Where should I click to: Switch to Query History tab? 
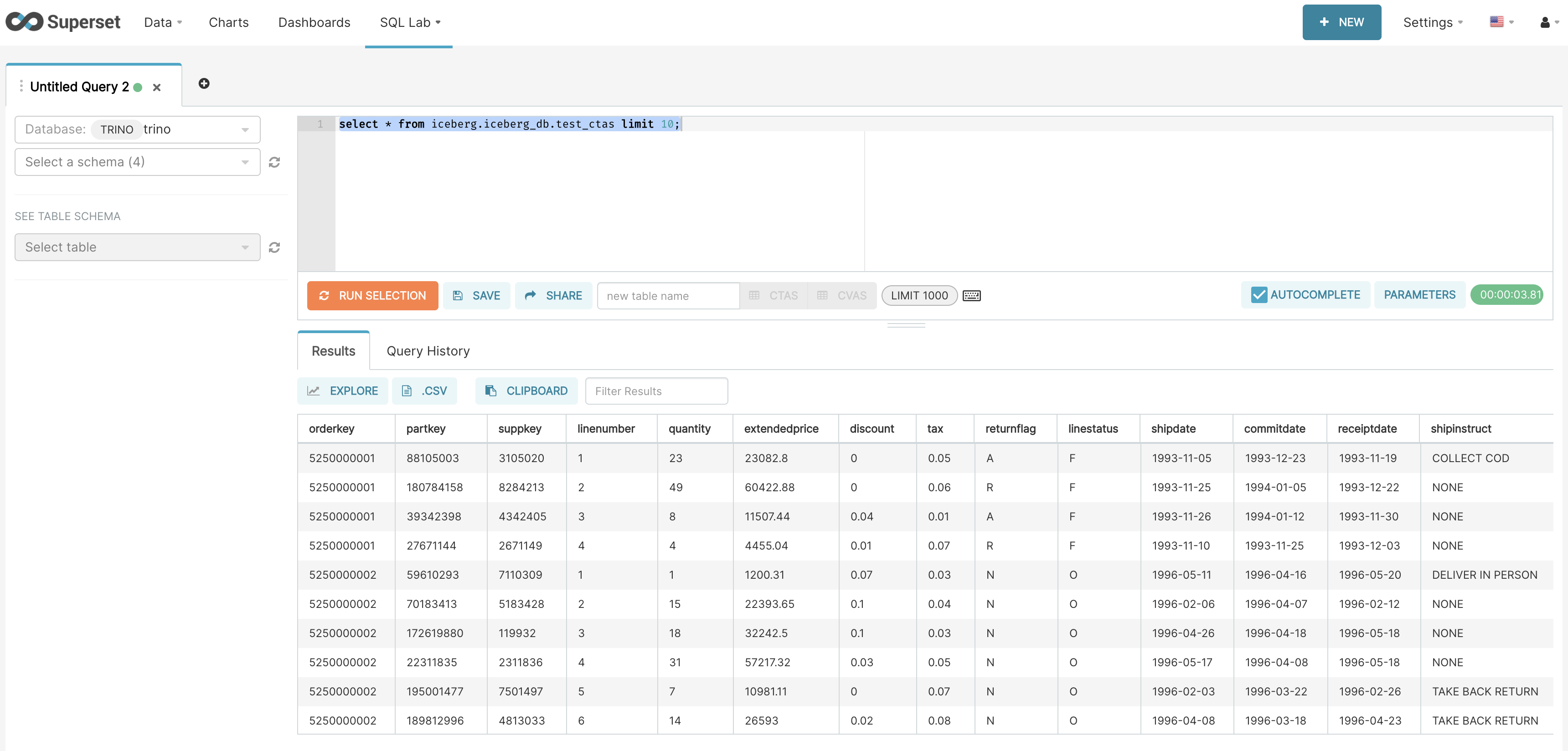pyautogui.click(x=428, y=351)
